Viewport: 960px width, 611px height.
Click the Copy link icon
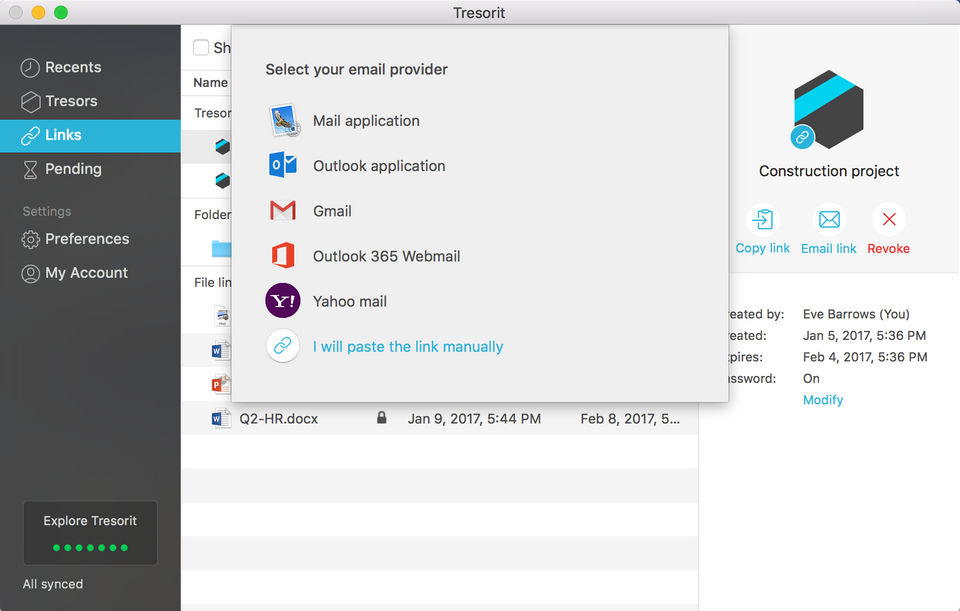click(x=762, y=219)
